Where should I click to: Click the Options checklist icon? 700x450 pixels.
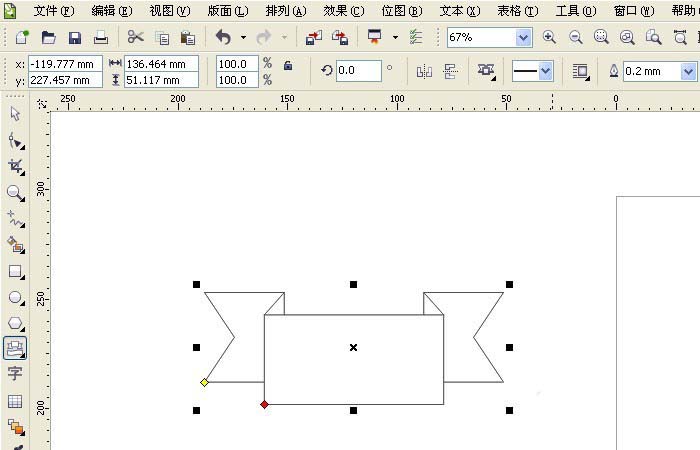pyautogui.click(x=416, y=37)
